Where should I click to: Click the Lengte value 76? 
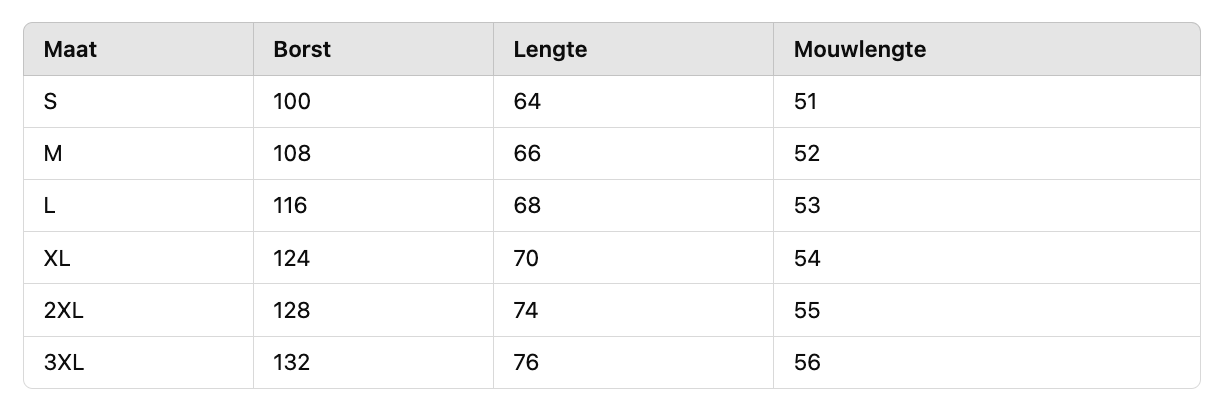[526, 362]
